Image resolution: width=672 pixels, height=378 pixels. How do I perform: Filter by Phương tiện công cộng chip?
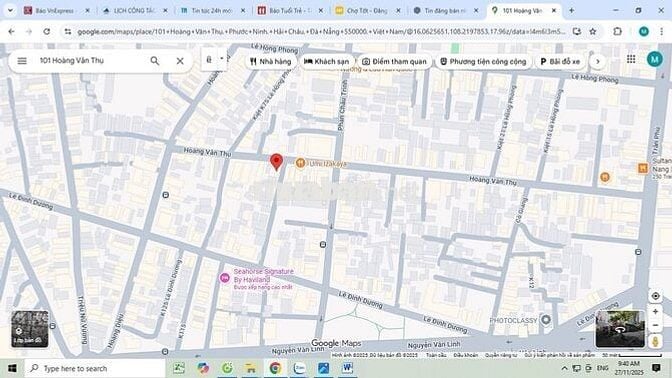tap(483, 61)
